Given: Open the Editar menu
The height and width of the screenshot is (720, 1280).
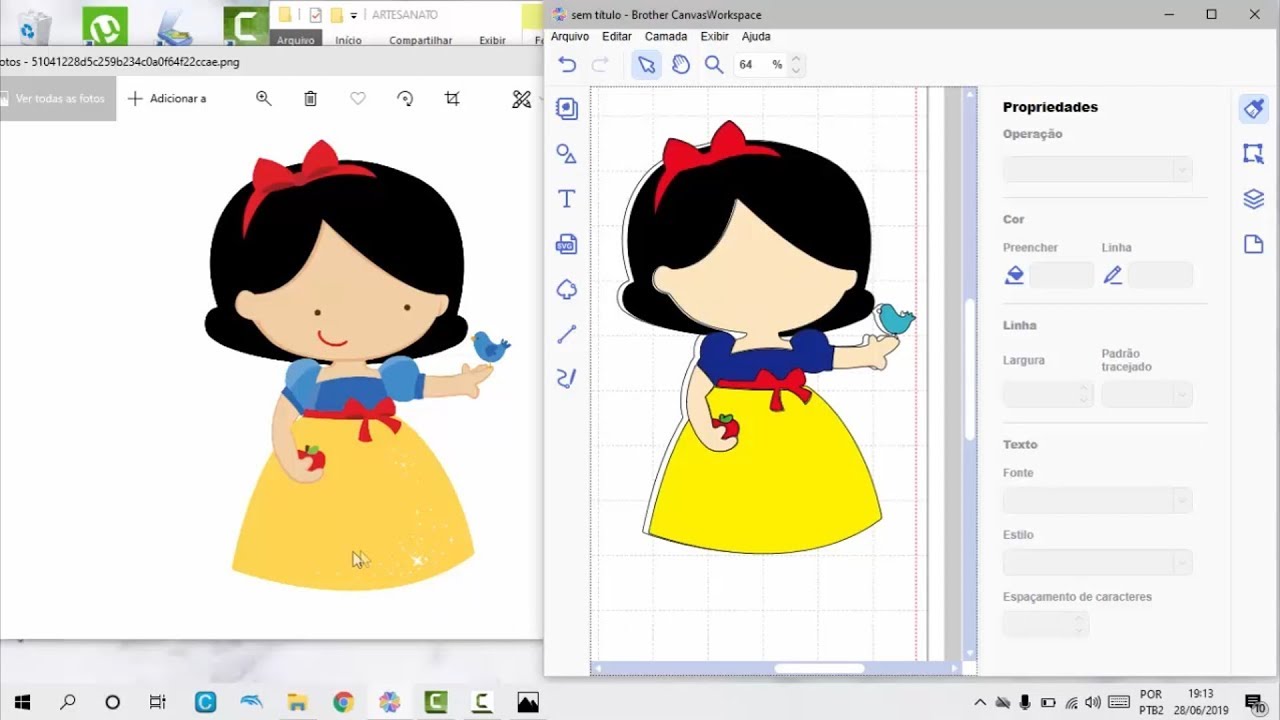Looking at the screenshot, I should pos(617,36).
